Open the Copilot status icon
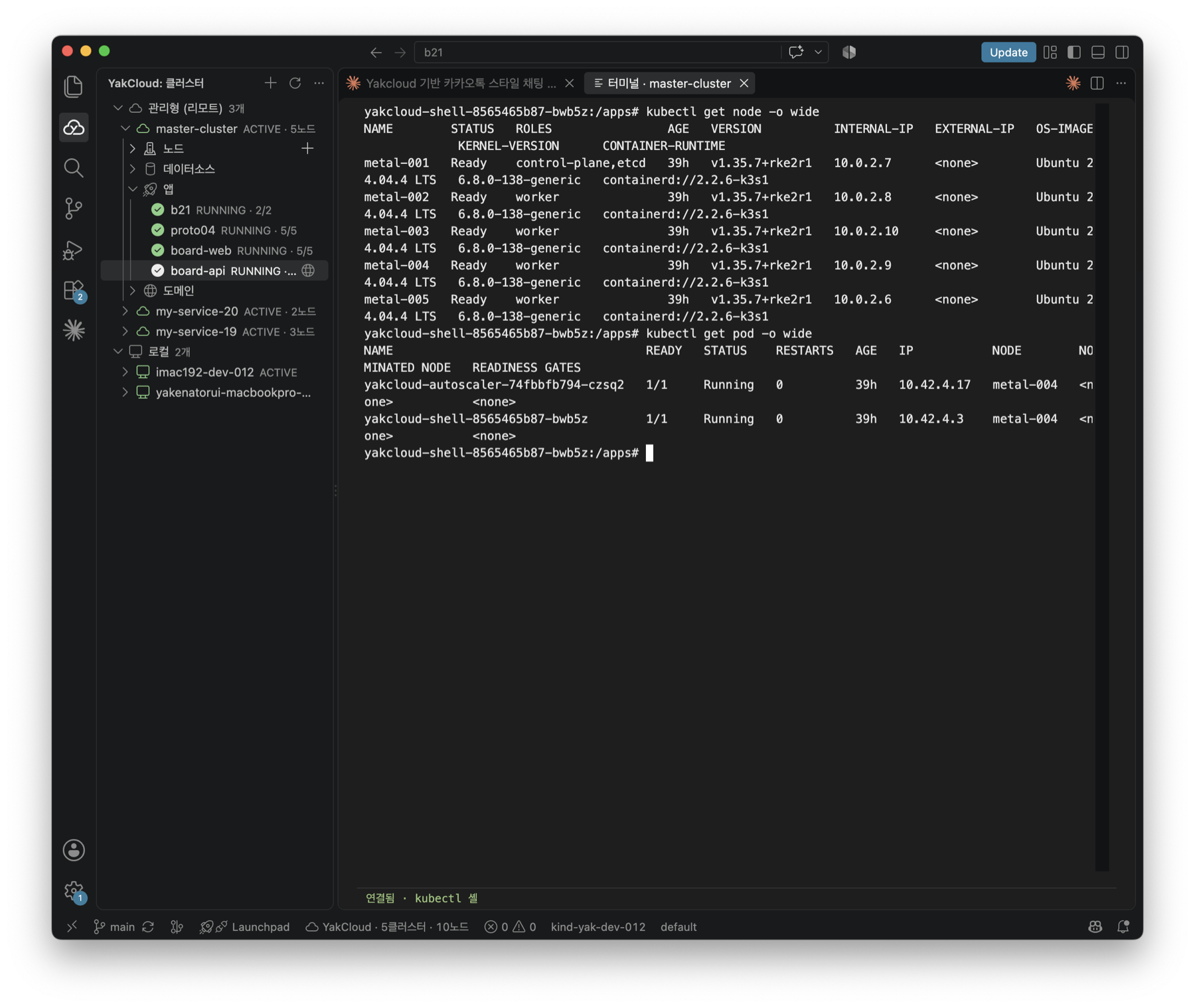This screenshot has width=1195, height=1008. (1095, 926)
